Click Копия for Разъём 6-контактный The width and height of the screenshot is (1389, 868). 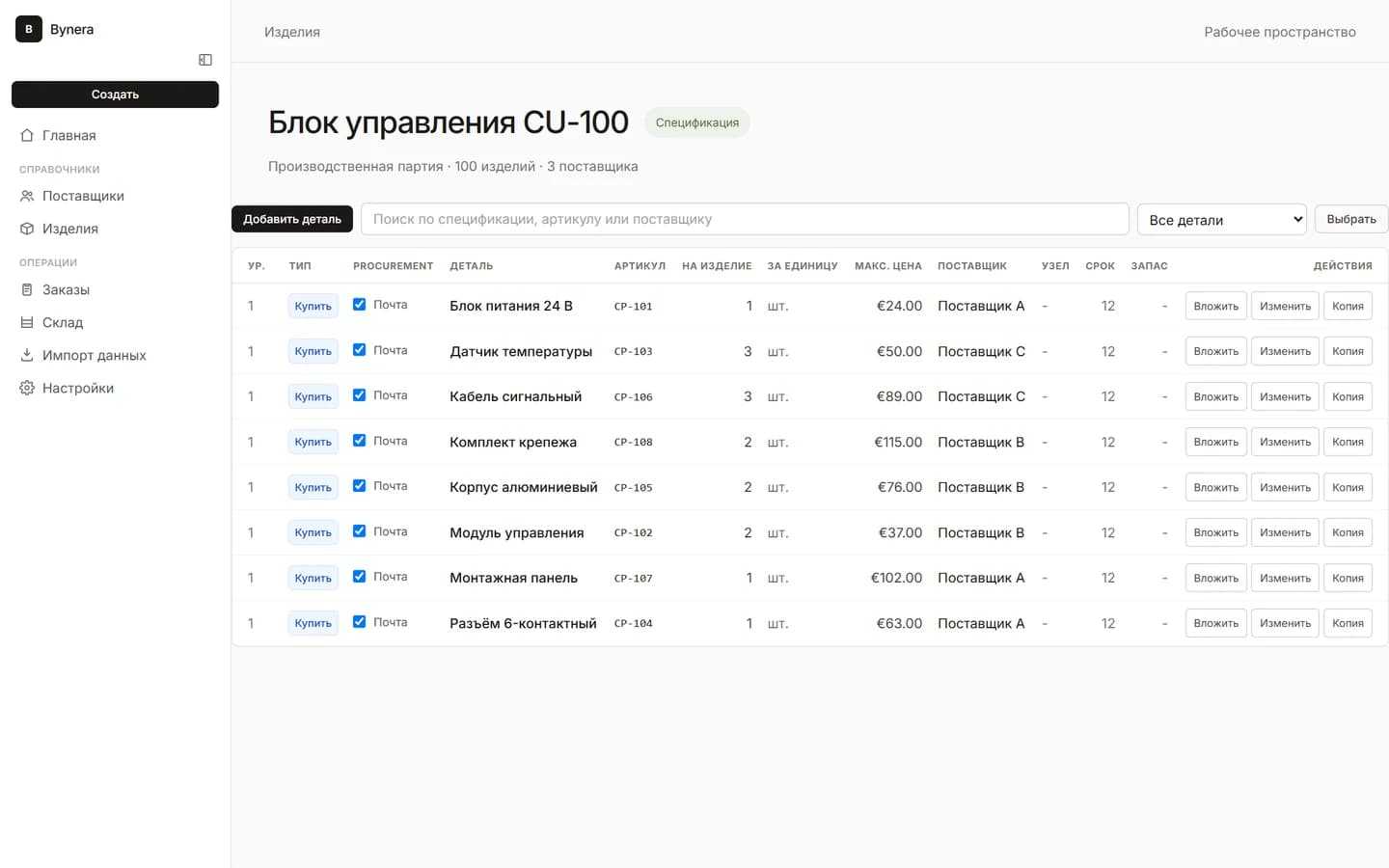[x=1348, y=623]
